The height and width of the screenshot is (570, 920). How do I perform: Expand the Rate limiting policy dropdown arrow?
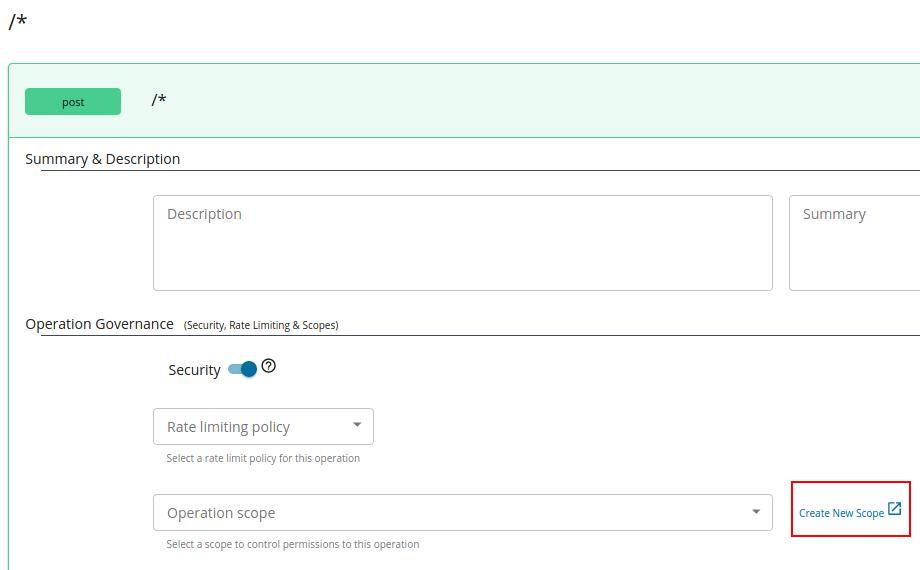[357, 425]
